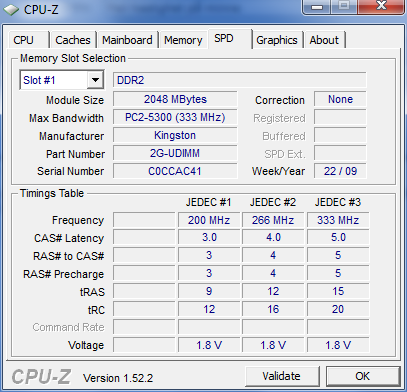This screenshot has height=392, width=407.
Task: Click the Correction value None
Action: (x=340, y=99)
